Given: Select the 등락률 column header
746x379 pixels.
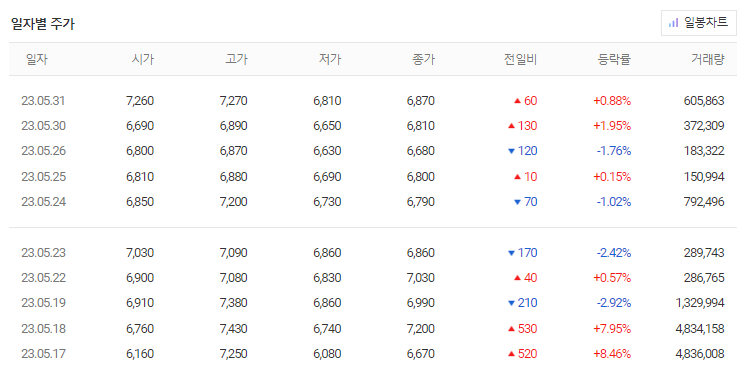Looking at the screenshot, I should 614,59.
